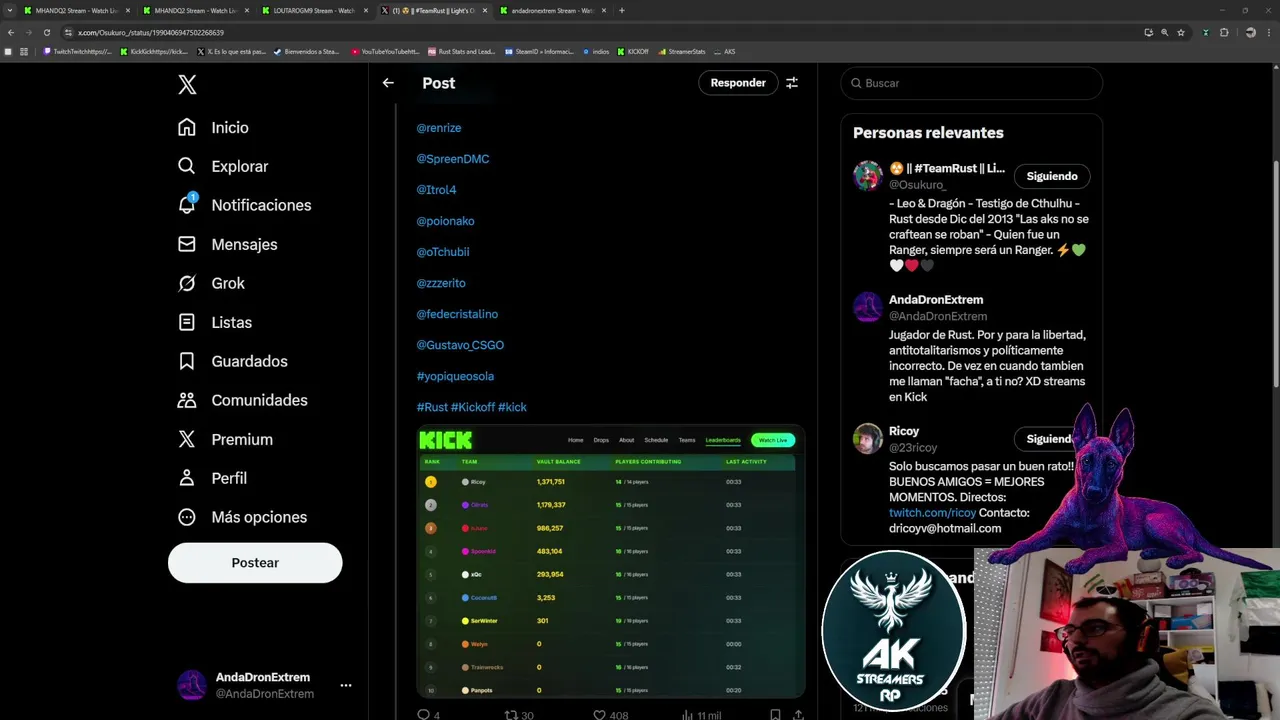Viewport: 1280px width, 720px height.
Task: Toggle Siguiendo button for Osukuro_
Action: [x=1052, y=176]
